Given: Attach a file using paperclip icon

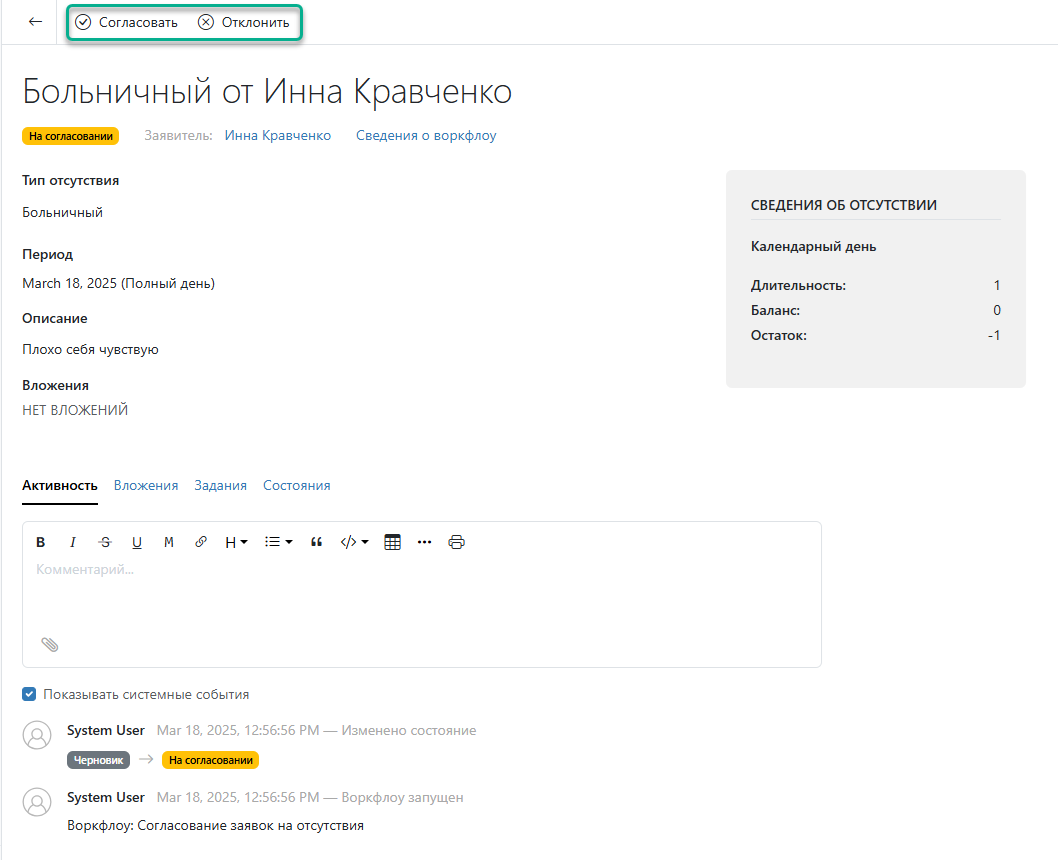Looking at the screenshot, I should click(50, 644).
